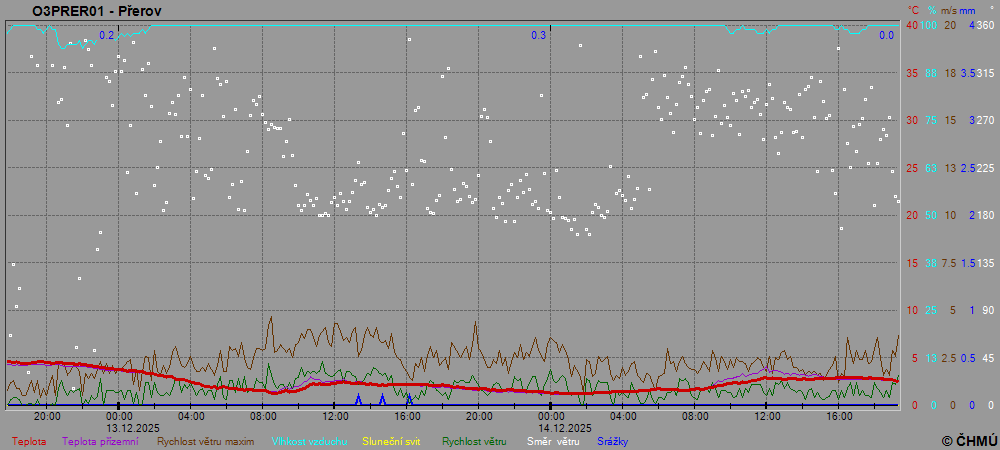Click the 00:00 tick above 14.12.2025

(x=551, y=416)
